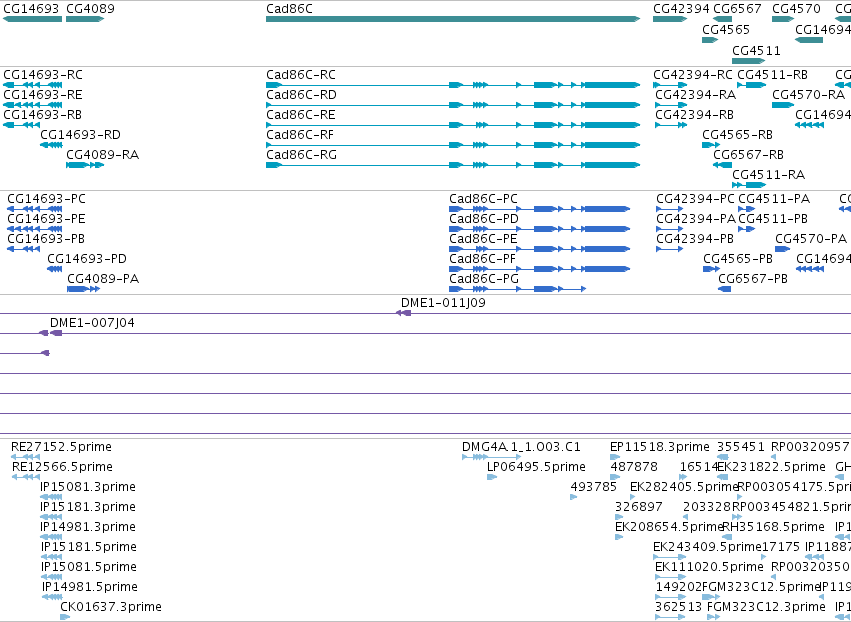Select the EK111020.5prime EST
Screen dimensions: 851x622
(x=671, y=577)
